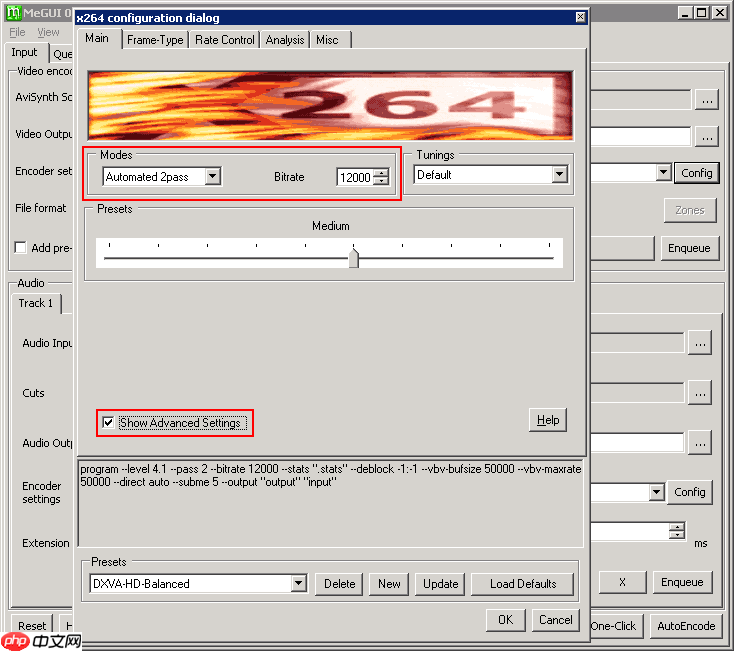
Task: Open the Rate Control tab
Action: pyautogui.click(x=224, y=40)
